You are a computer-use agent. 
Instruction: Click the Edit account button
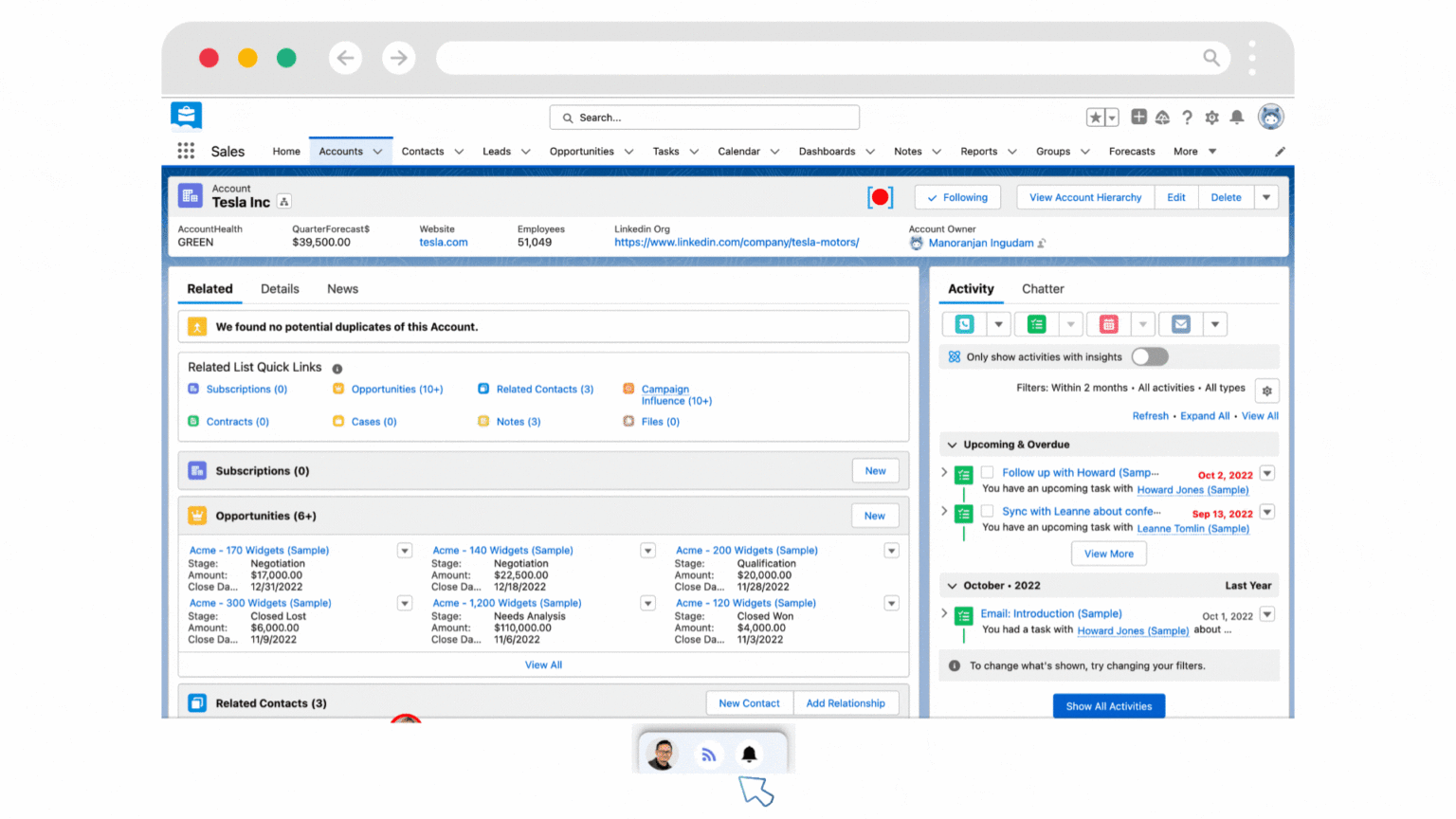click(x=1176, y=197)
